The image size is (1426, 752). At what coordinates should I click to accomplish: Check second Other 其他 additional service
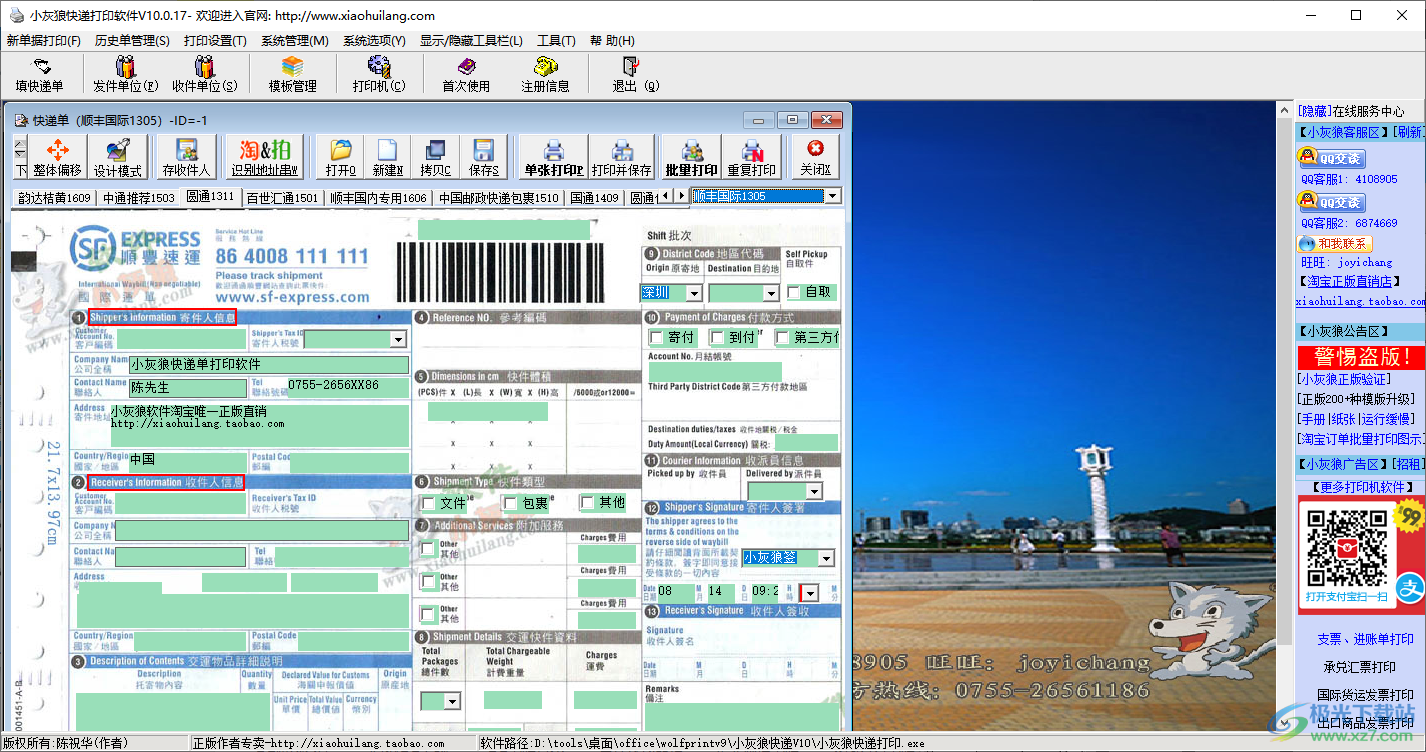pyautogui.click(x=428, y=582)
